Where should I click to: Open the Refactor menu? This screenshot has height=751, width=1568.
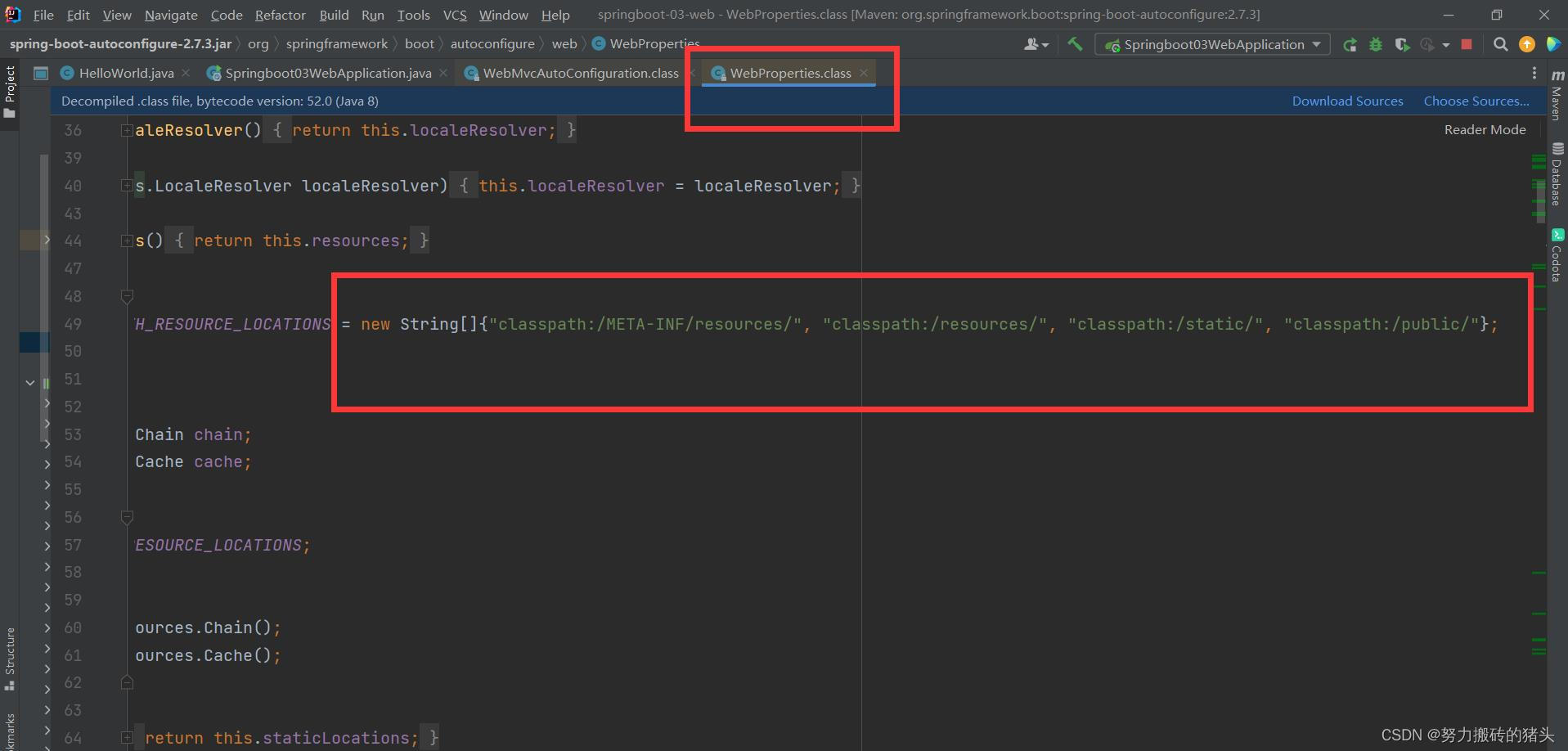click(280, 15)
